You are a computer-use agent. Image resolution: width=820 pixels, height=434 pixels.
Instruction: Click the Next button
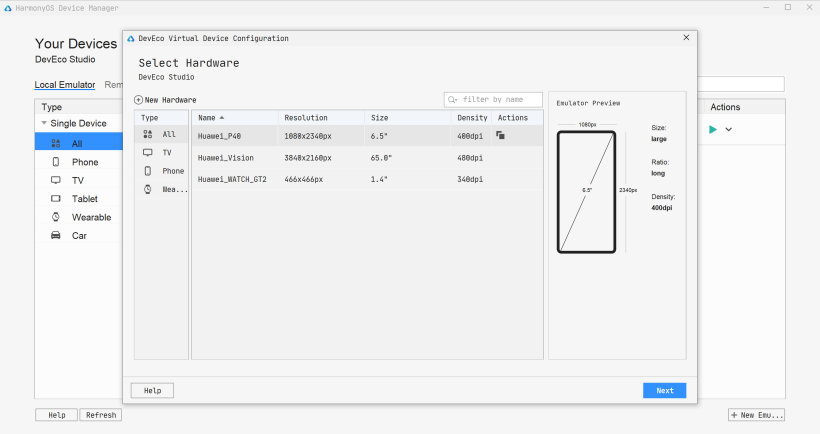click(665, 391)
